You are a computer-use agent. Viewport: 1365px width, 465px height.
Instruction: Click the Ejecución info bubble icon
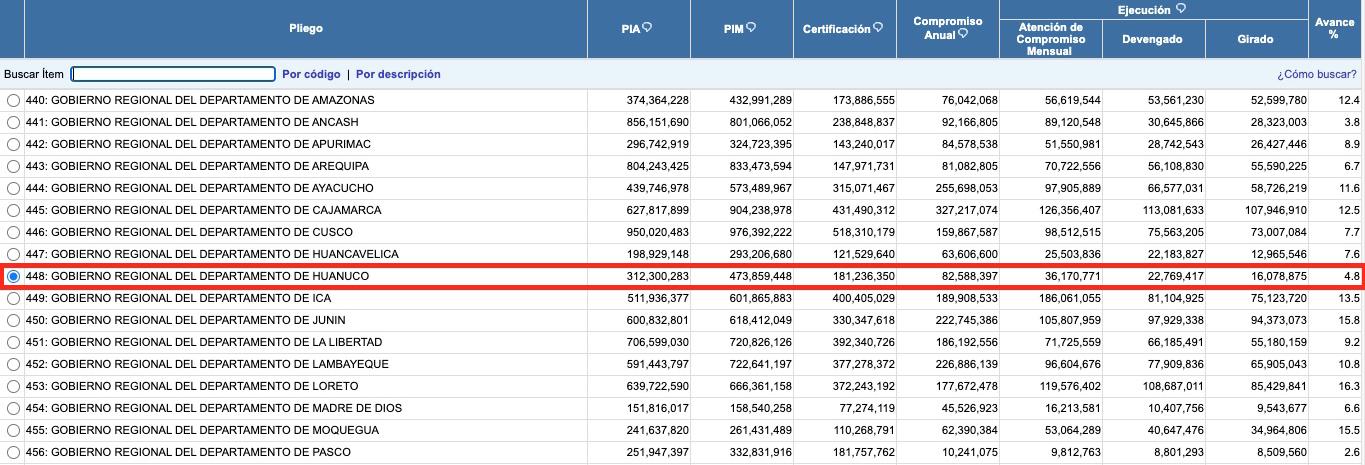[1181, 8]
